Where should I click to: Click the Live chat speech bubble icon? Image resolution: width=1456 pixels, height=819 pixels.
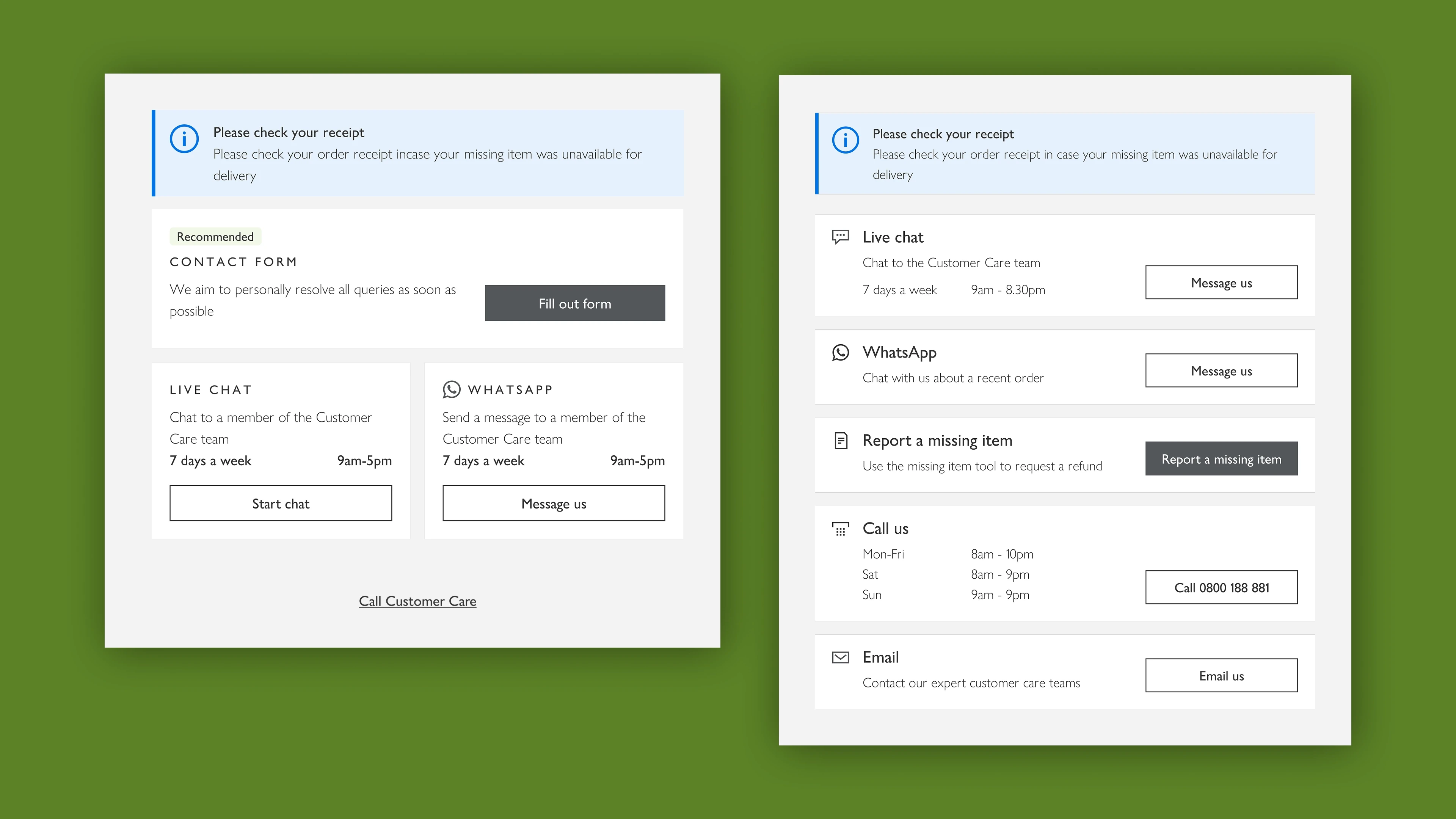click(x=841, y=237)
